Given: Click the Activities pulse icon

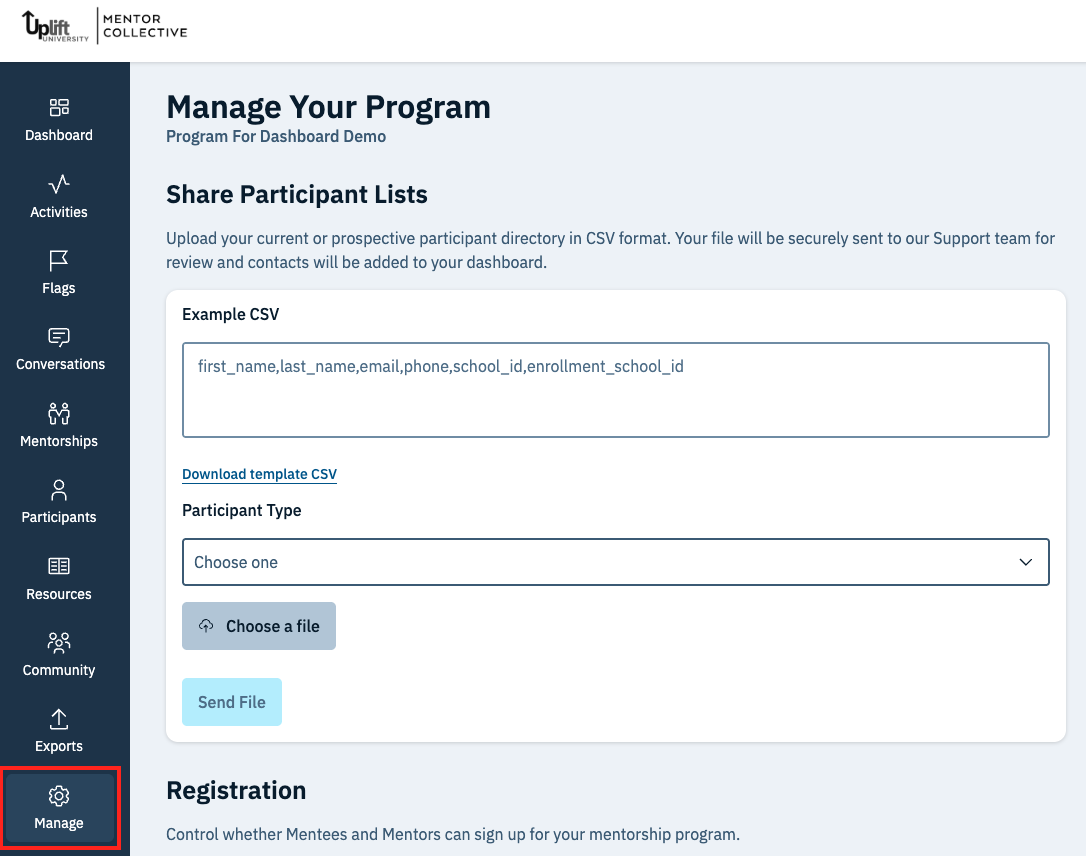Looking at the screenshot, I should pyautogui.click(x=59, y=184).
